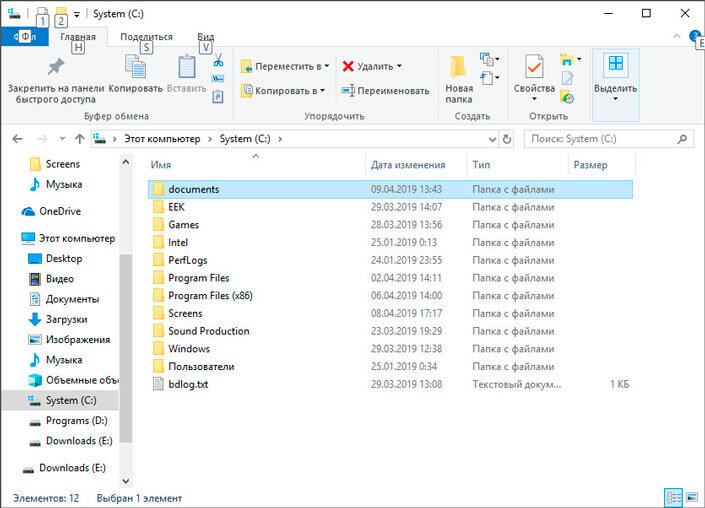Open Загрузки in navigation pane
705x508 pixels.
(x=58, y=320)
